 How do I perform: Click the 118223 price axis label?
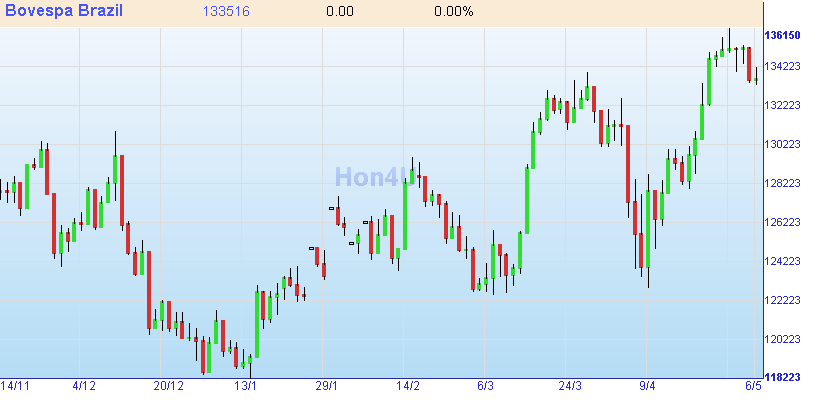click(x=782, y=377)
